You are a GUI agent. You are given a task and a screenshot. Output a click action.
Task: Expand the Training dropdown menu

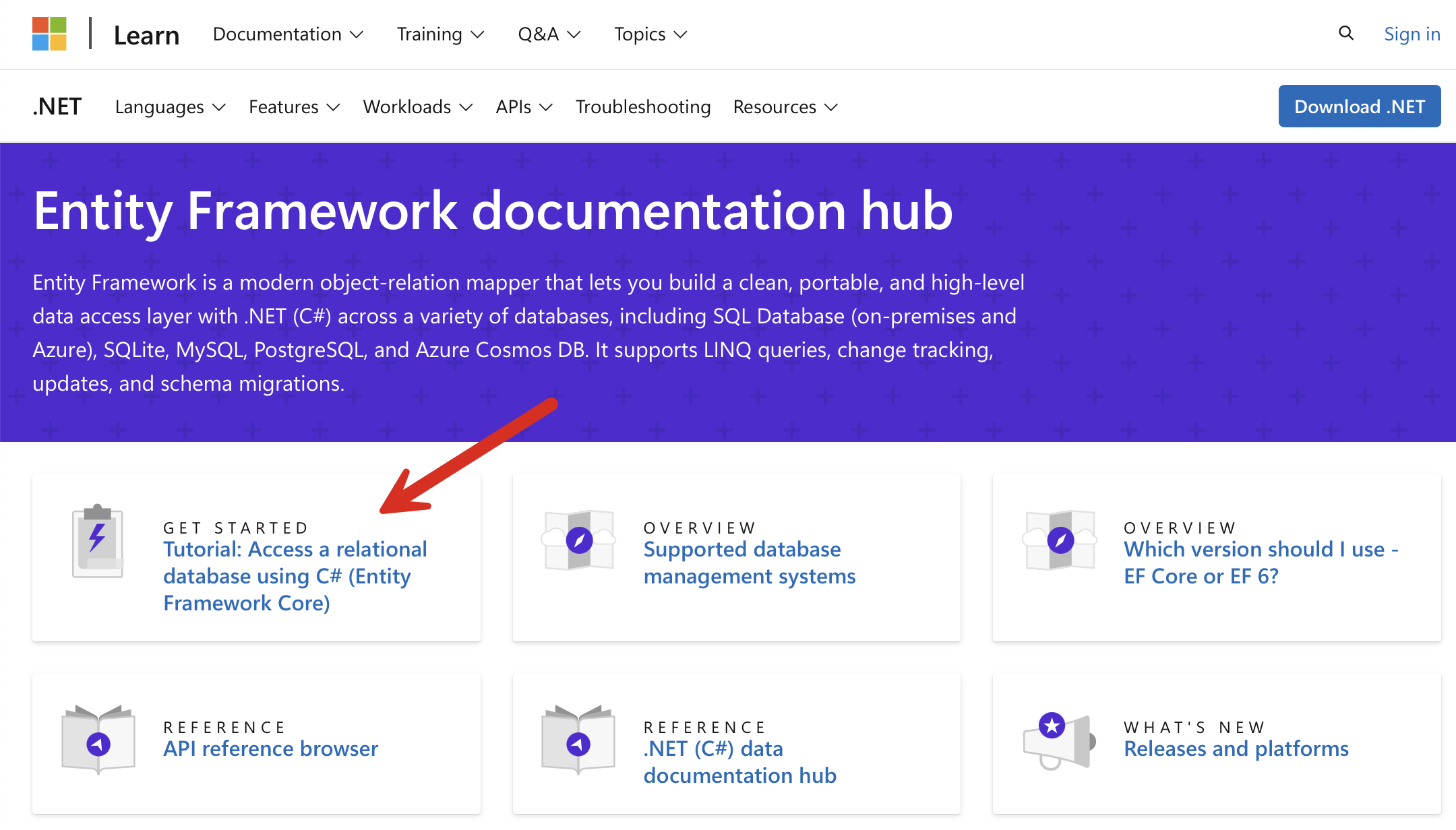click(x=440, y=34)
